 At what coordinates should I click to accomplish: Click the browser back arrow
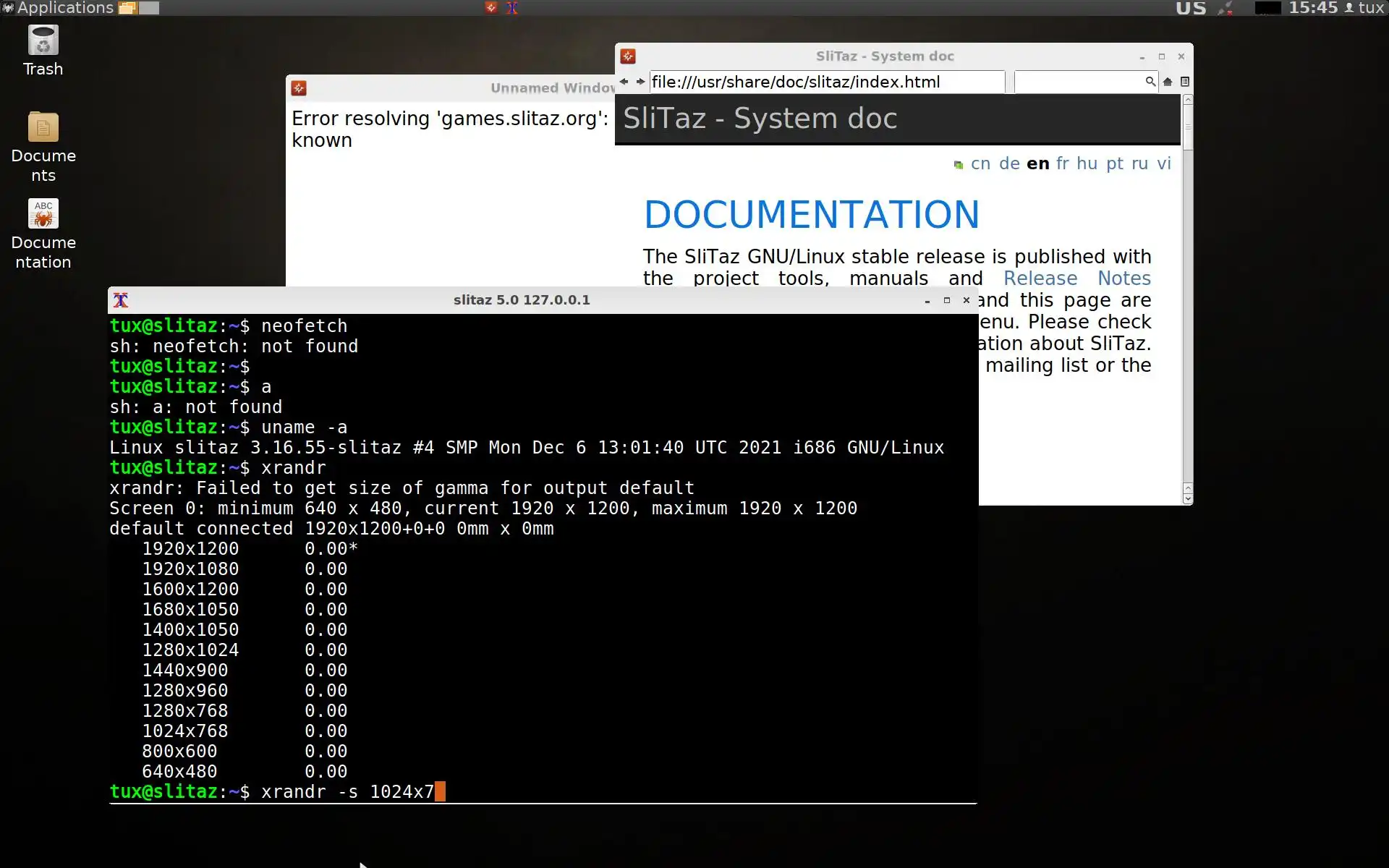624,82
